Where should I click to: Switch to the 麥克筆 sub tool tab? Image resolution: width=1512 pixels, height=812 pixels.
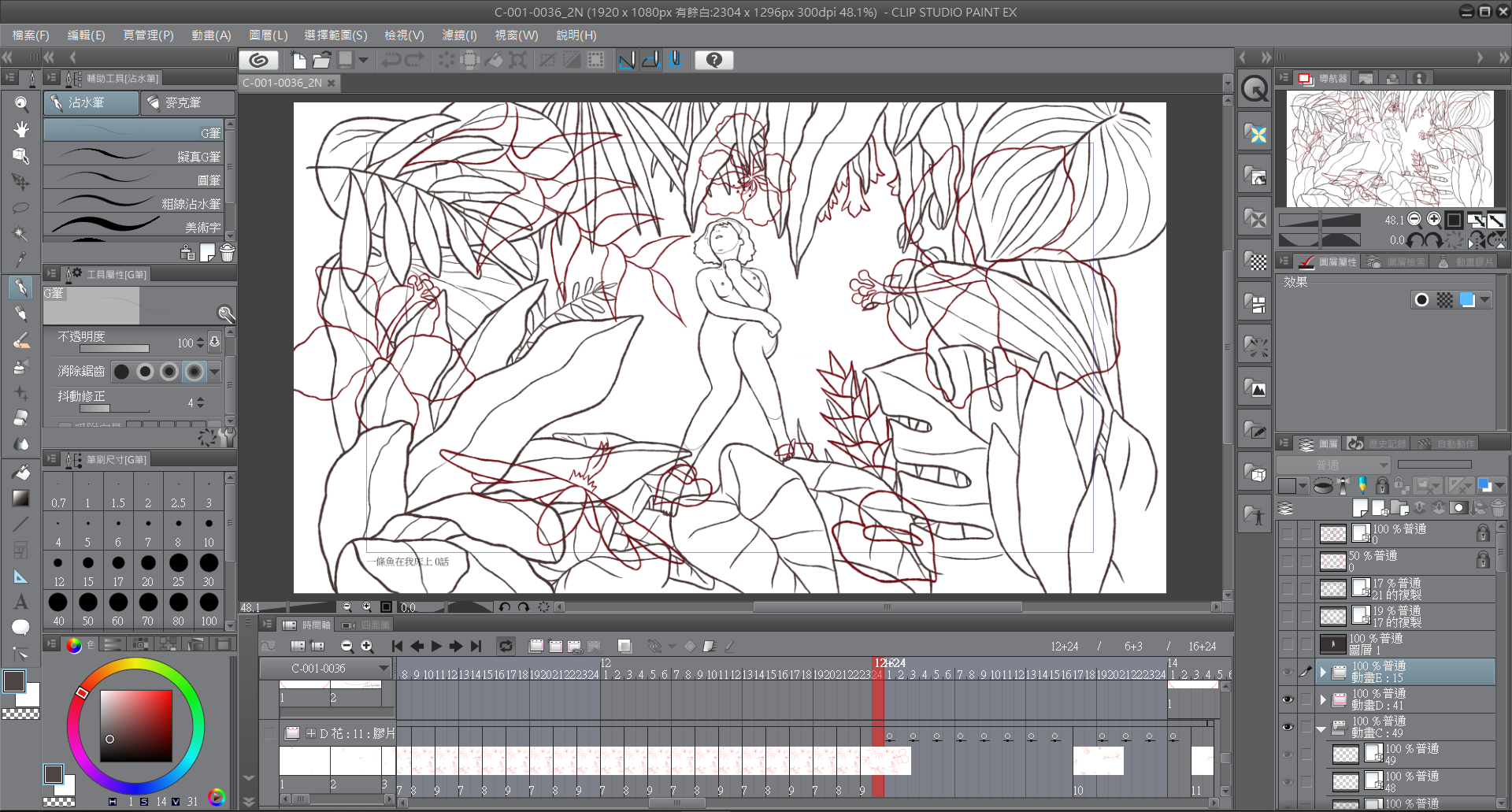pyautogui.click(x=187, y=103)
